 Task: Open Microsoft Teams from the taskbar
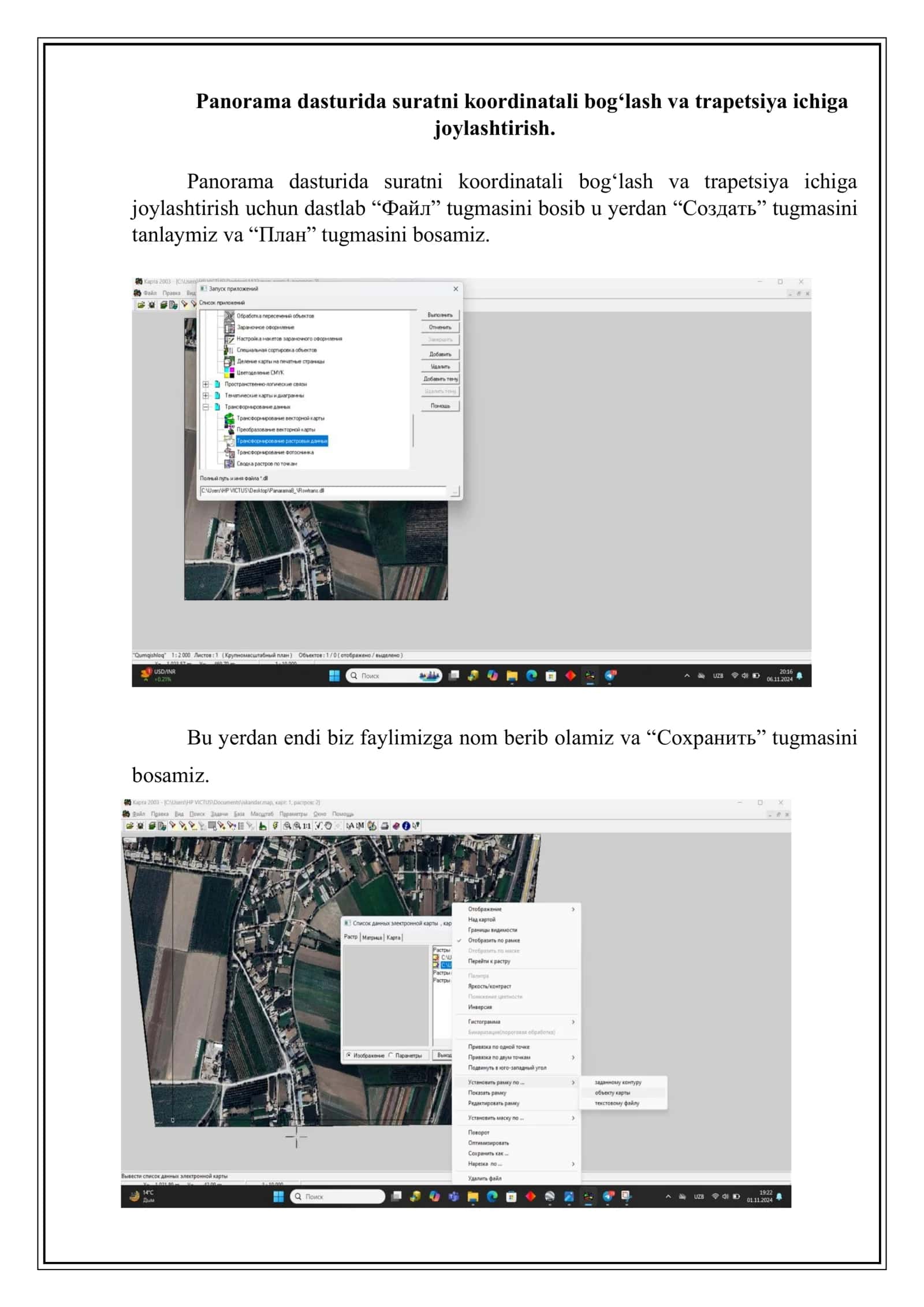(453, 1197)
